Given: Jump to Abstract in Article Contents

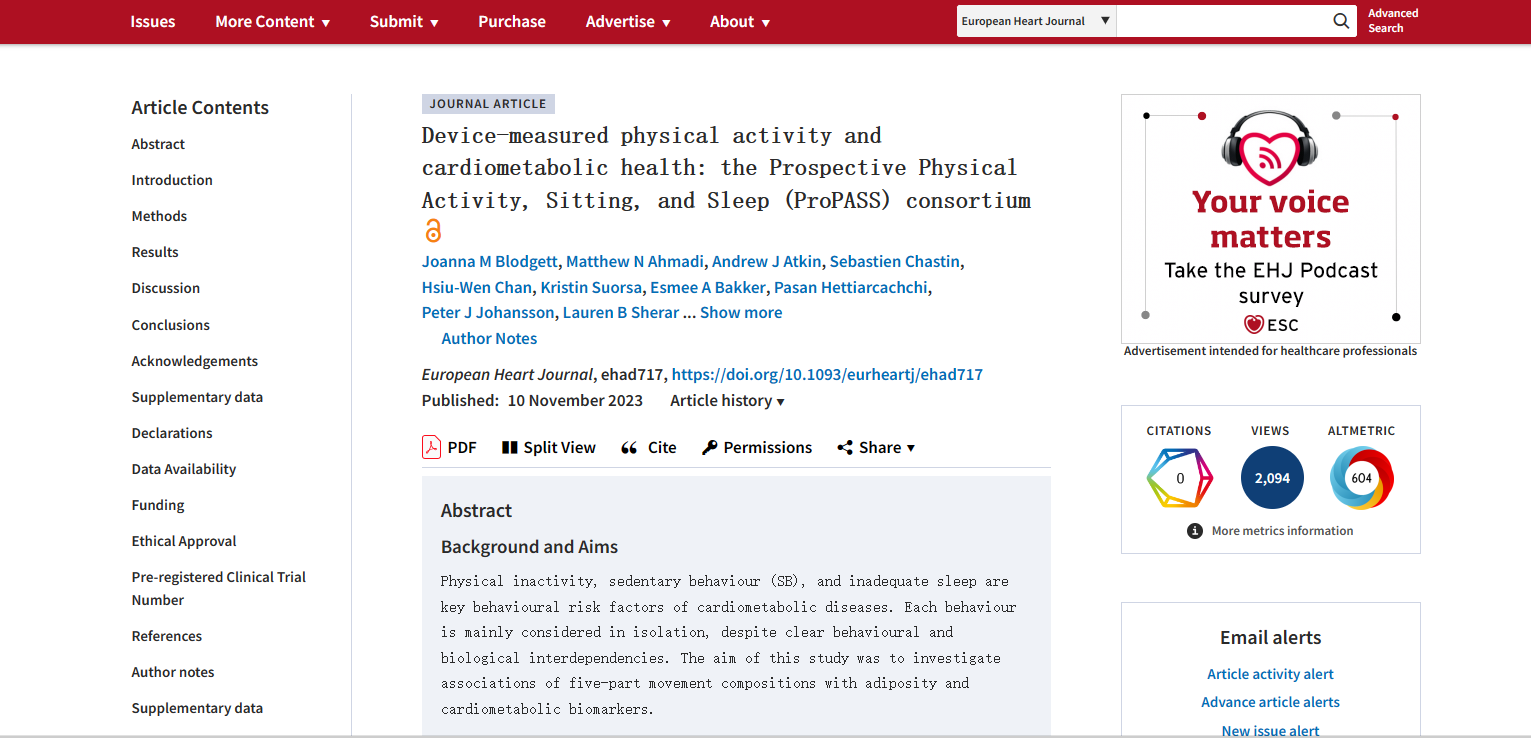Looking at the screenshot, I should (158, 144).
